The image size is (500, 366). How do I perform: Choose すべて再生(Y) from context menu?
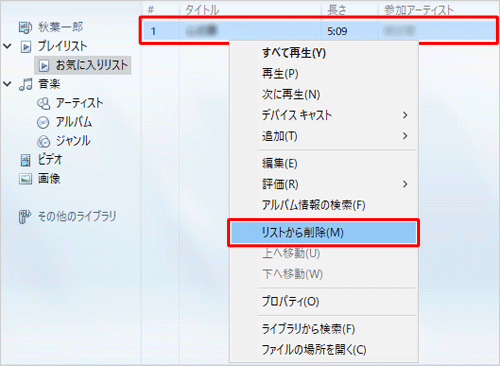324,53
